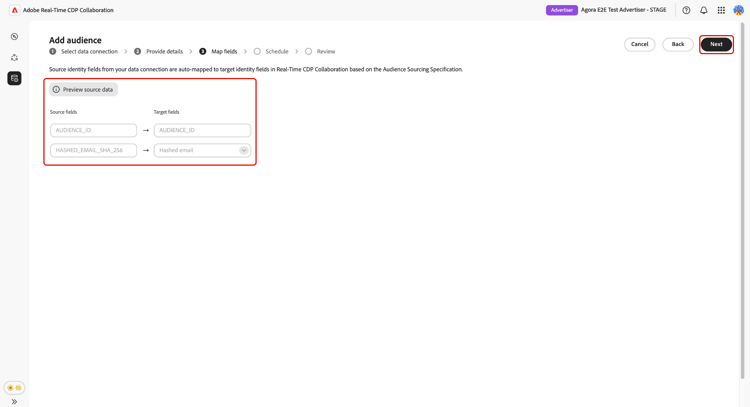Open the user profile avatar
This screenshot has height=407, width=750.
point(739,10)
